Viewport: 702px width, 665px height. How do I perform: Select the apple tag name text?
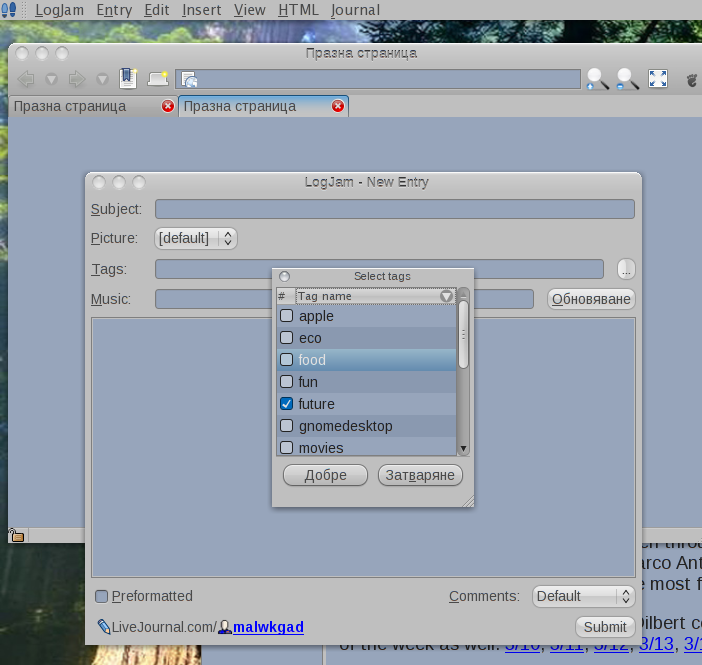316,316
